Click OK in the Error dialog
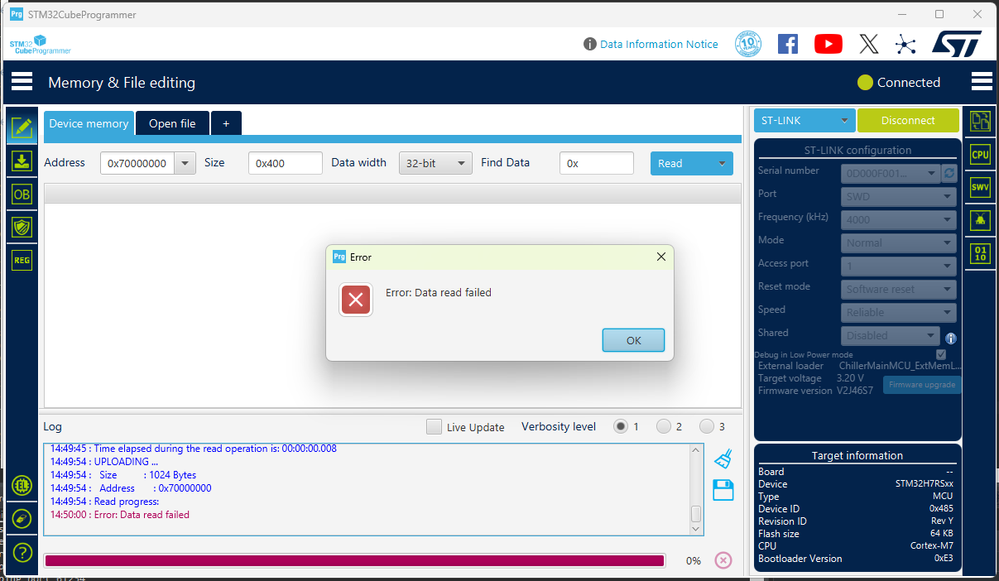This screenshot has height=581, width=999. coord(633,340)
